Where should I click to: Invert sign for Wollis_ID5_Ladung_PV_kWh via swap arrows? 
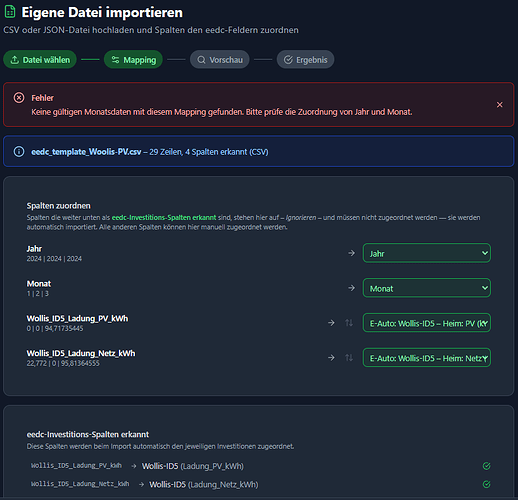349,323
